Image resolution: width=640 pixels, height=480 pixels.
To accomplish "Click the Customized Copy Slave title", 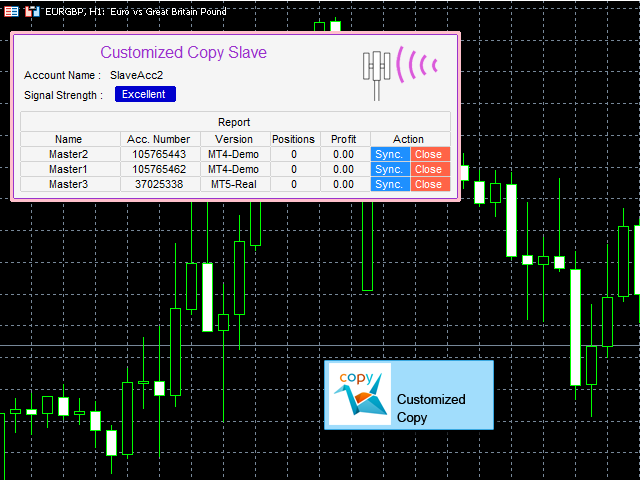I will click(183, 53).
